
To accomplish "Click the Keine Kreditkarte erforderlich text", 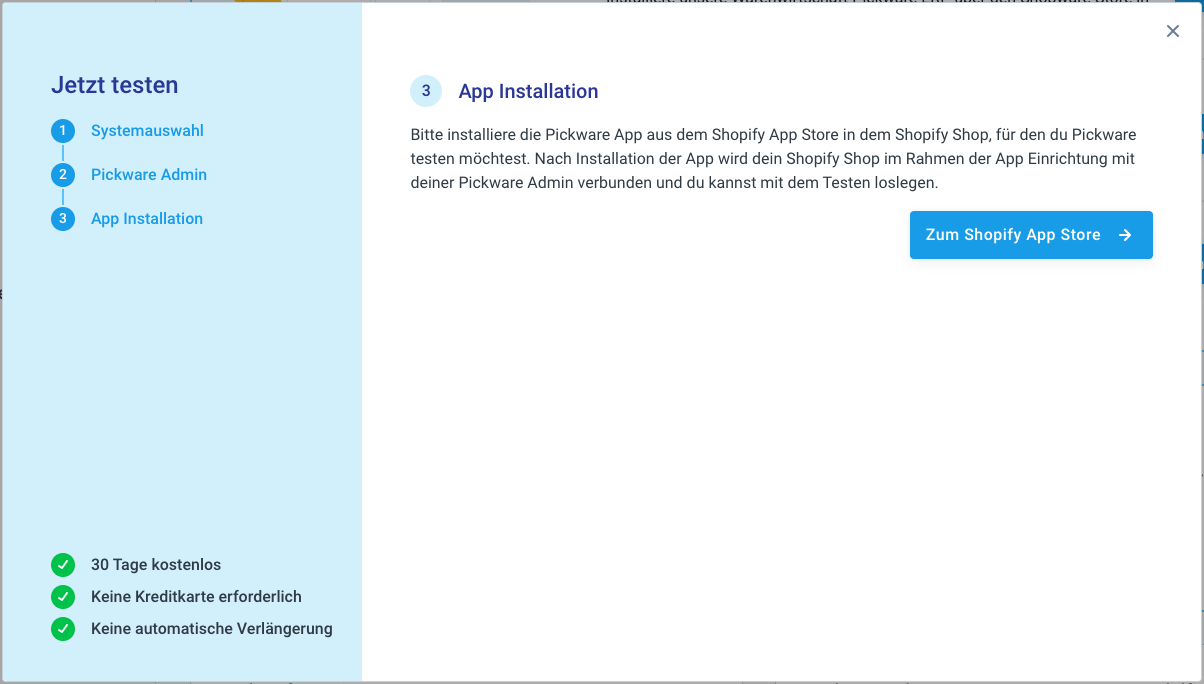I will coord(196,597).
